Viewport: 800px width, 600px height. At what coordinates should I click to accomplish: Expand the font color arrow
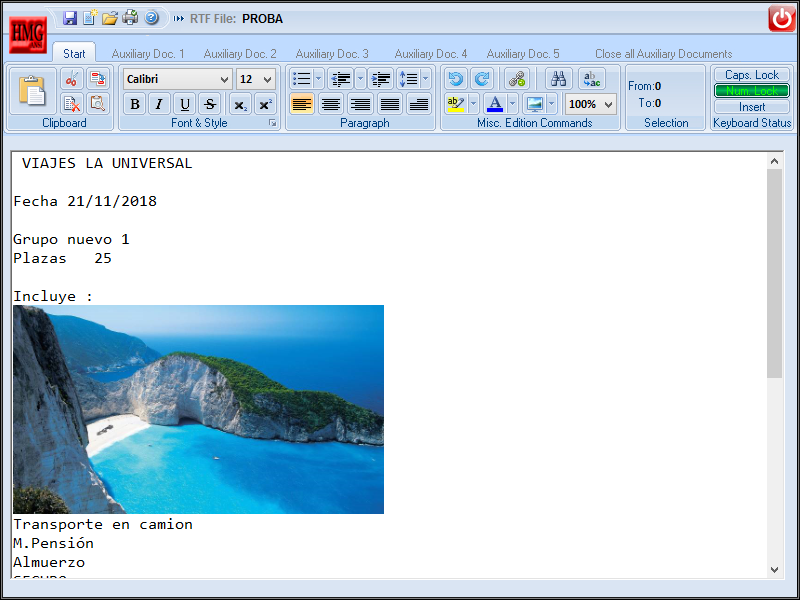click(x=512, y=104)
